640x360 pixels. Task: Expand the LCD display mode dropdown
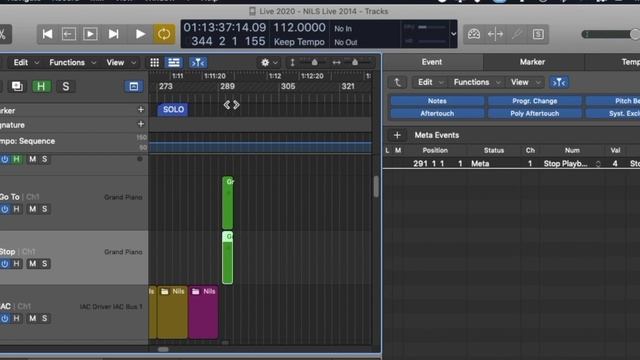tap(453, 34)
